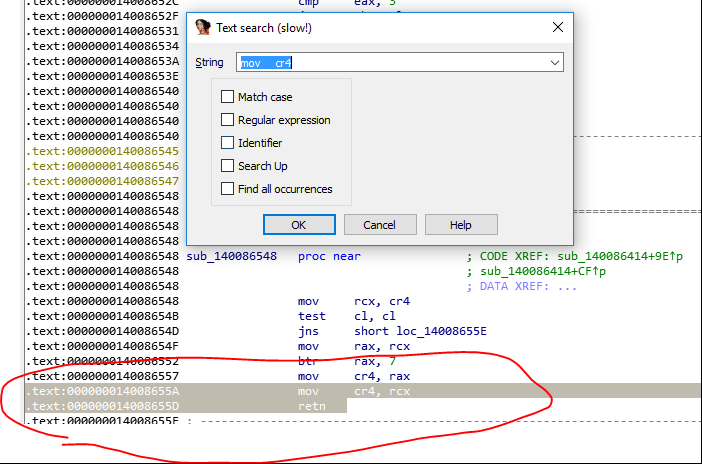The height and width of the screenshot is (464, 702).
Task: Tick Find all occurrences checkbox
Action: (228, 189)
